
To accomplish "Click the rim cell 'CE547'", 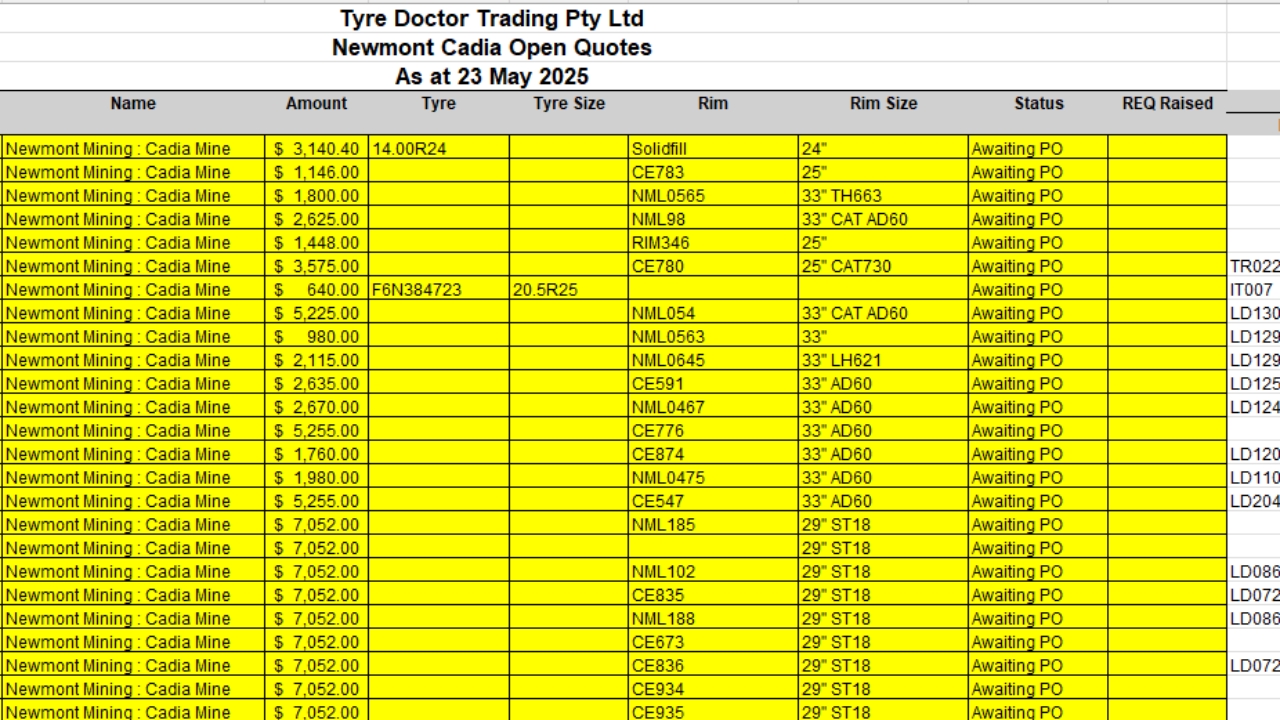I will tap(713, 501).
